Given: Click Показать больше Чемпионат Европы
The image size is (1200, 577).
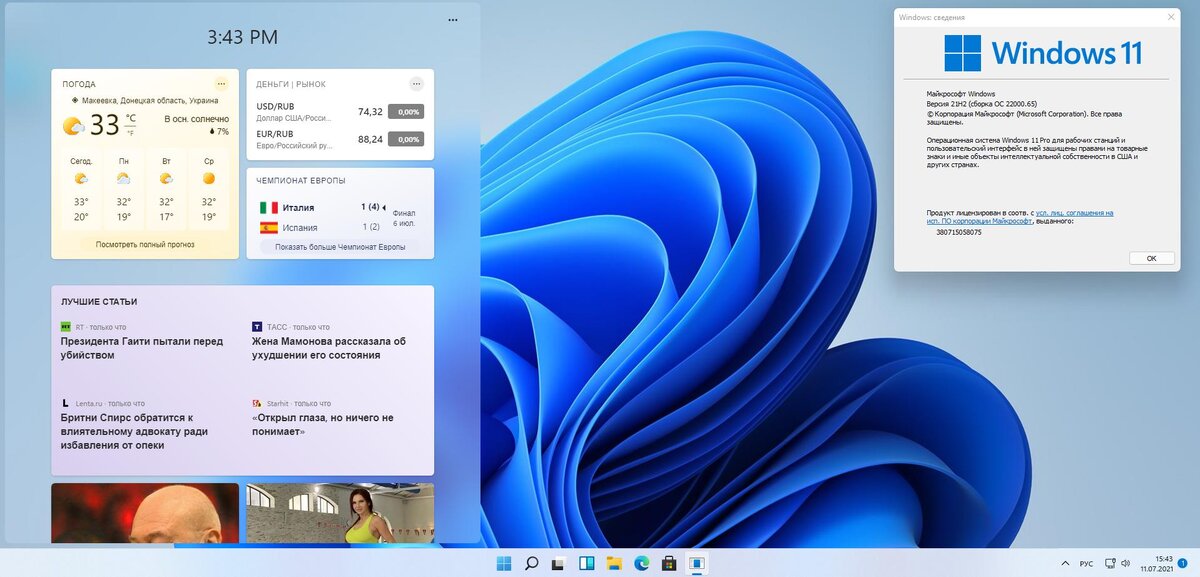Looking at the screenshot, I should coord(340,247).
